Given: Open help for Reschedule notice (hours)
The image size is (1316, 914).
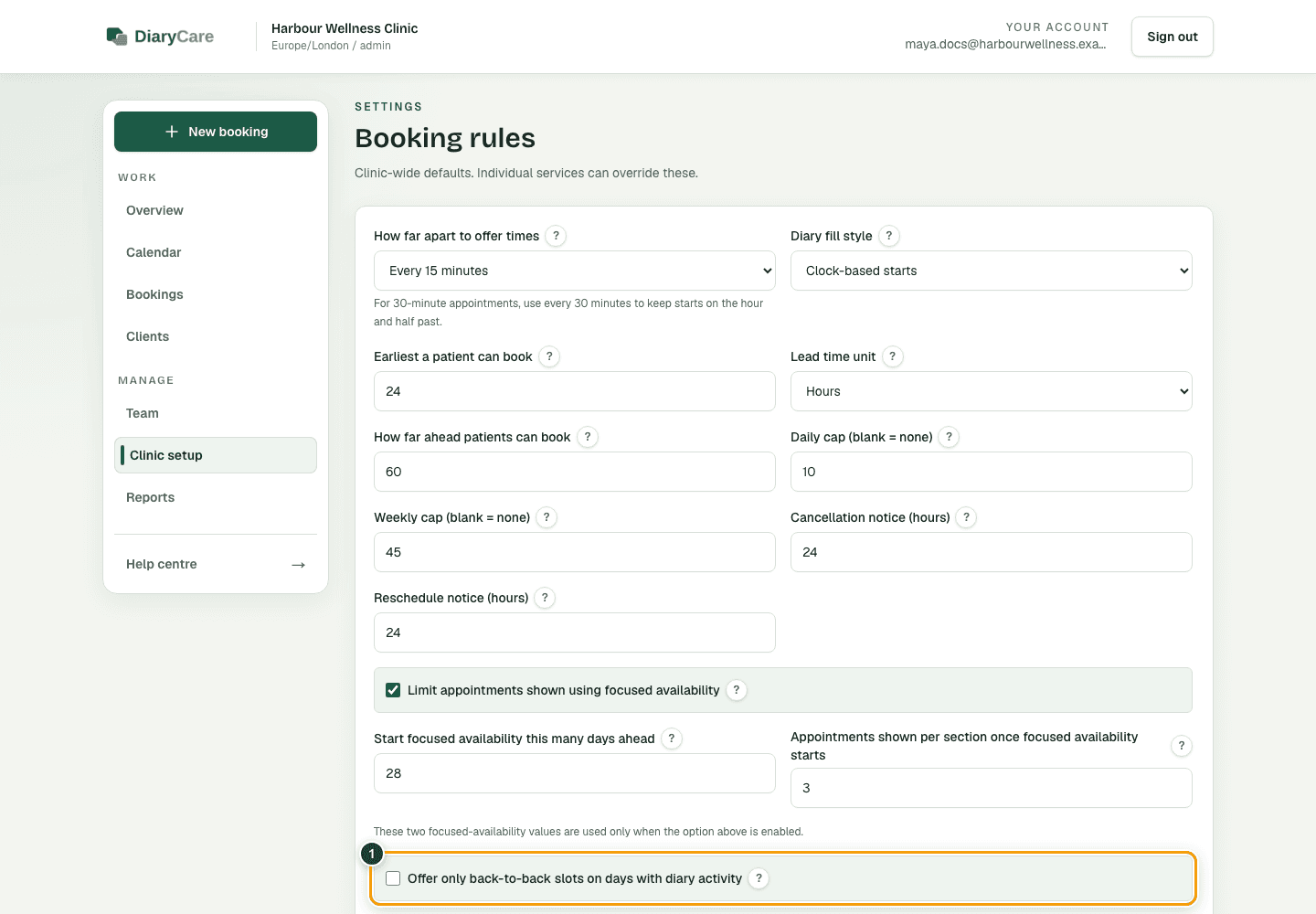Looking at the screenshot, I should [x=545, y=598].
